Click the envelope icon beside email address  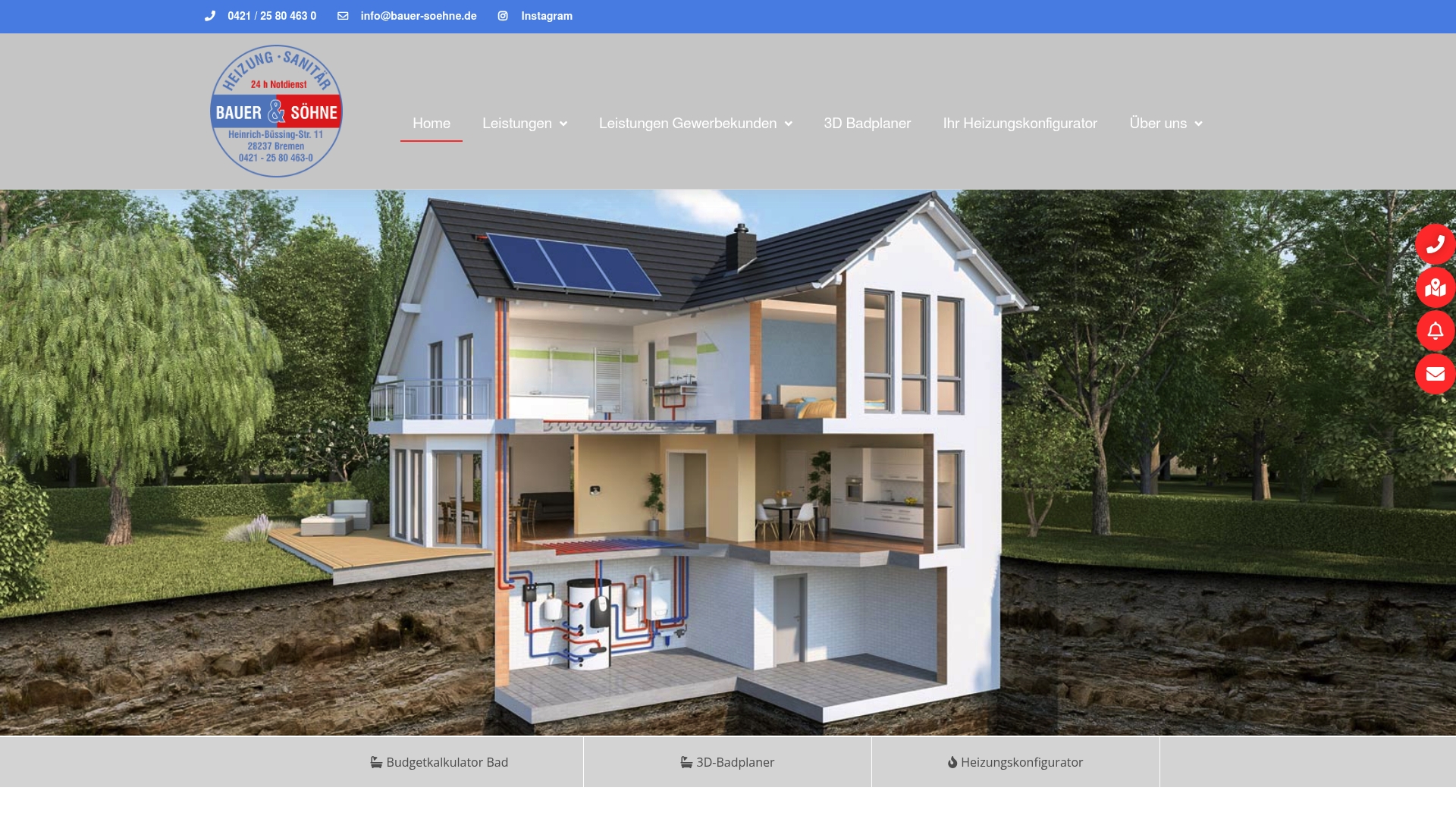[x=343, y=16]
